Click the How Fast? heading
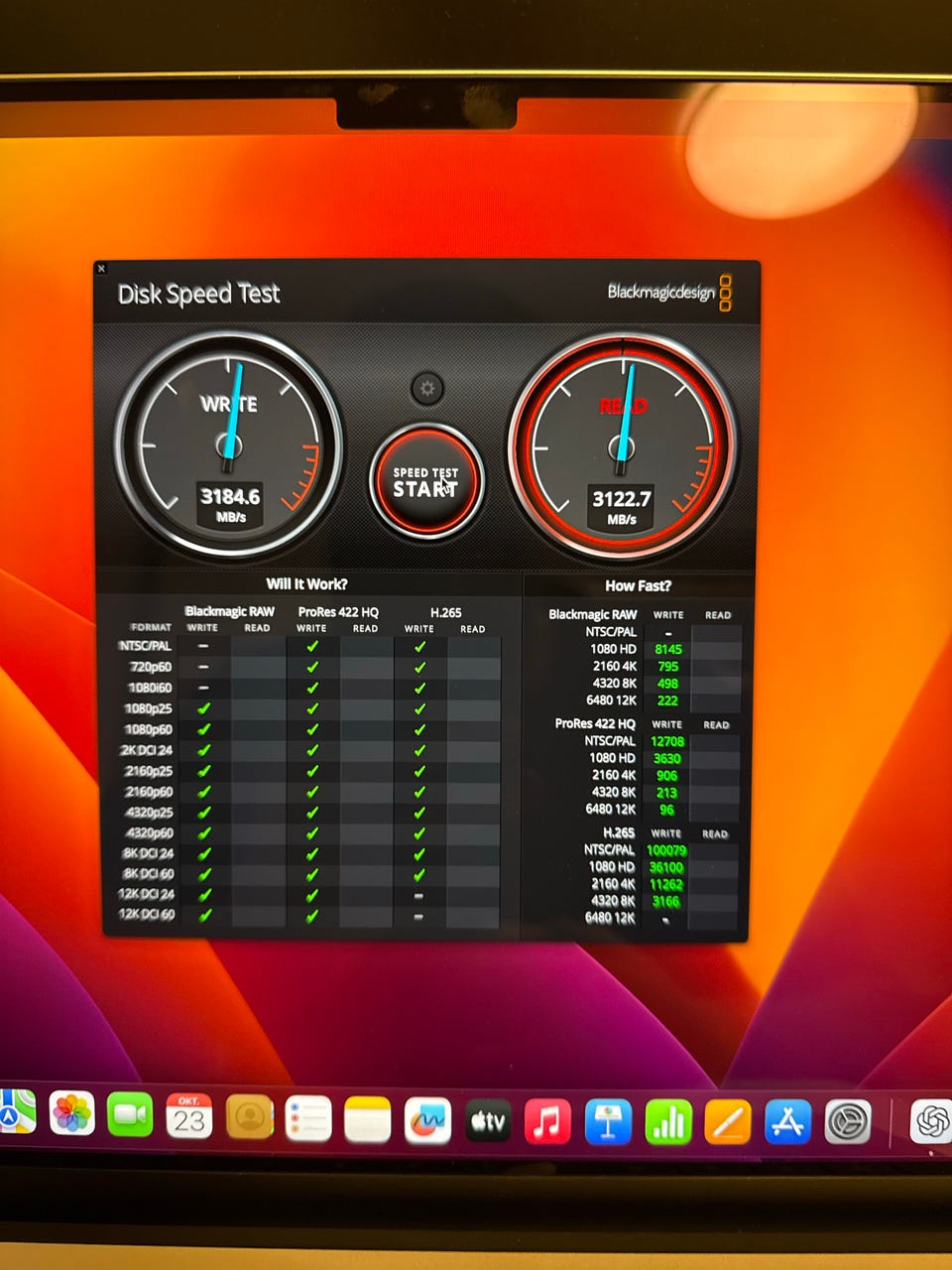This screenshot has height=1270, width=952. (x=638, y=585)
